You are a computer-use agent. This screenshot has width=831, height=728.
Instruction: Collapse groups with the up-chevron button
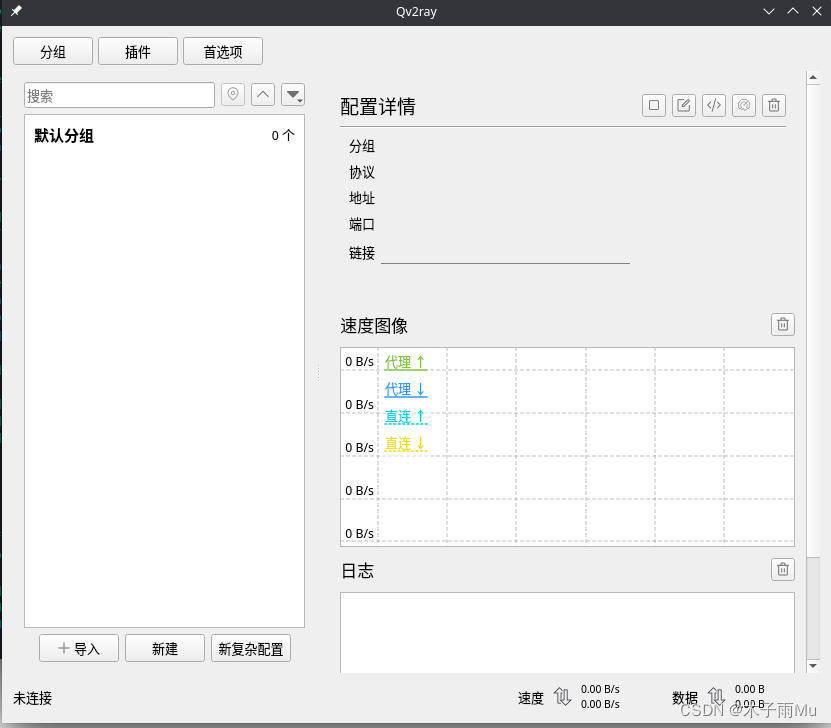(263, 95)
